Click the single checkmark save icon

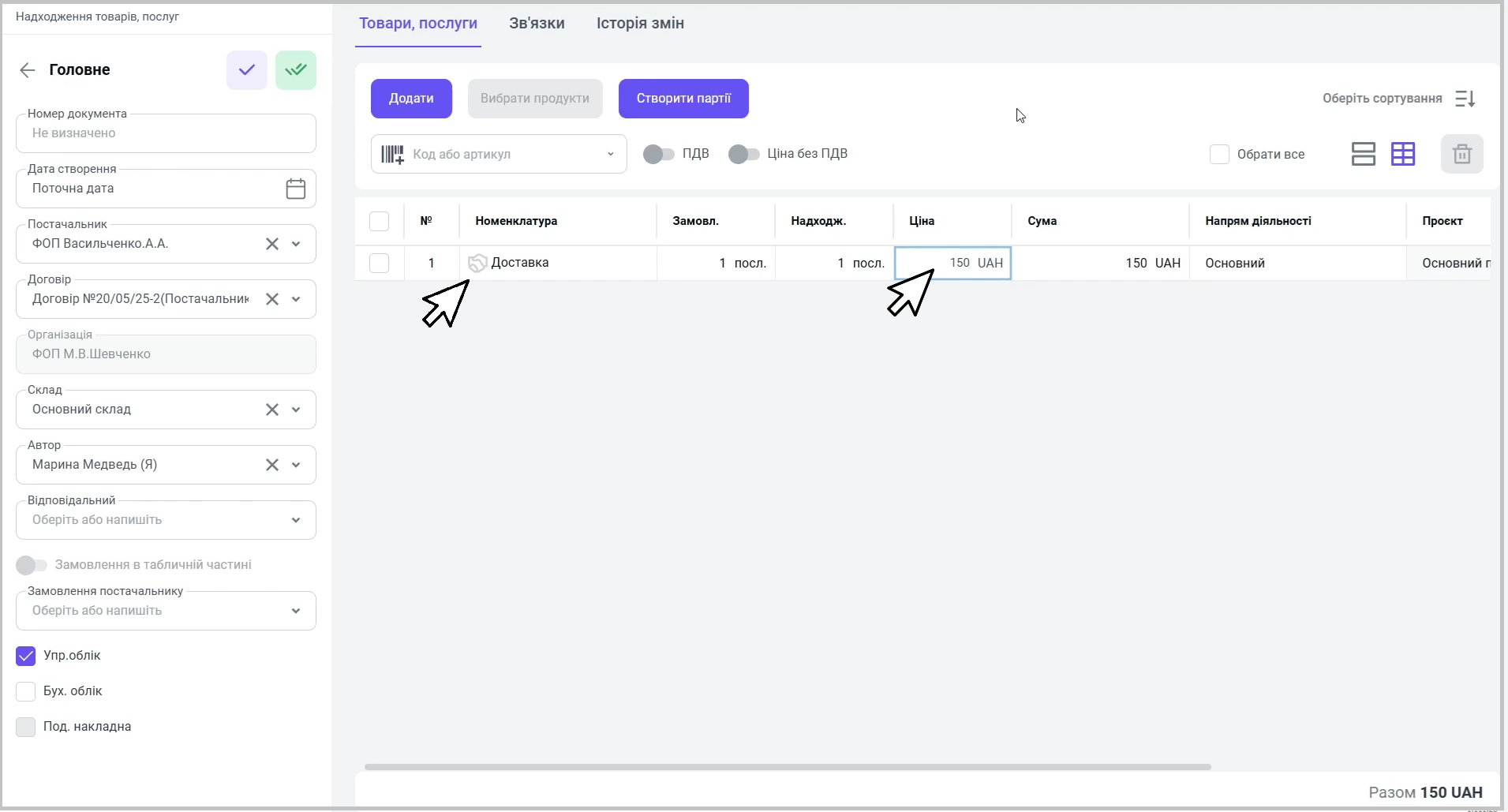coord(247,70)
